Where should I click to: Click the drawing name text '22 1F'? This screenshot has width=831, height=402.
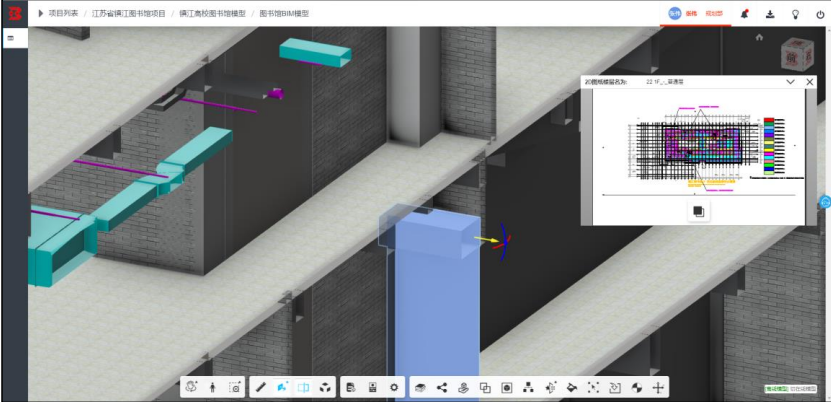click(666, 82)
